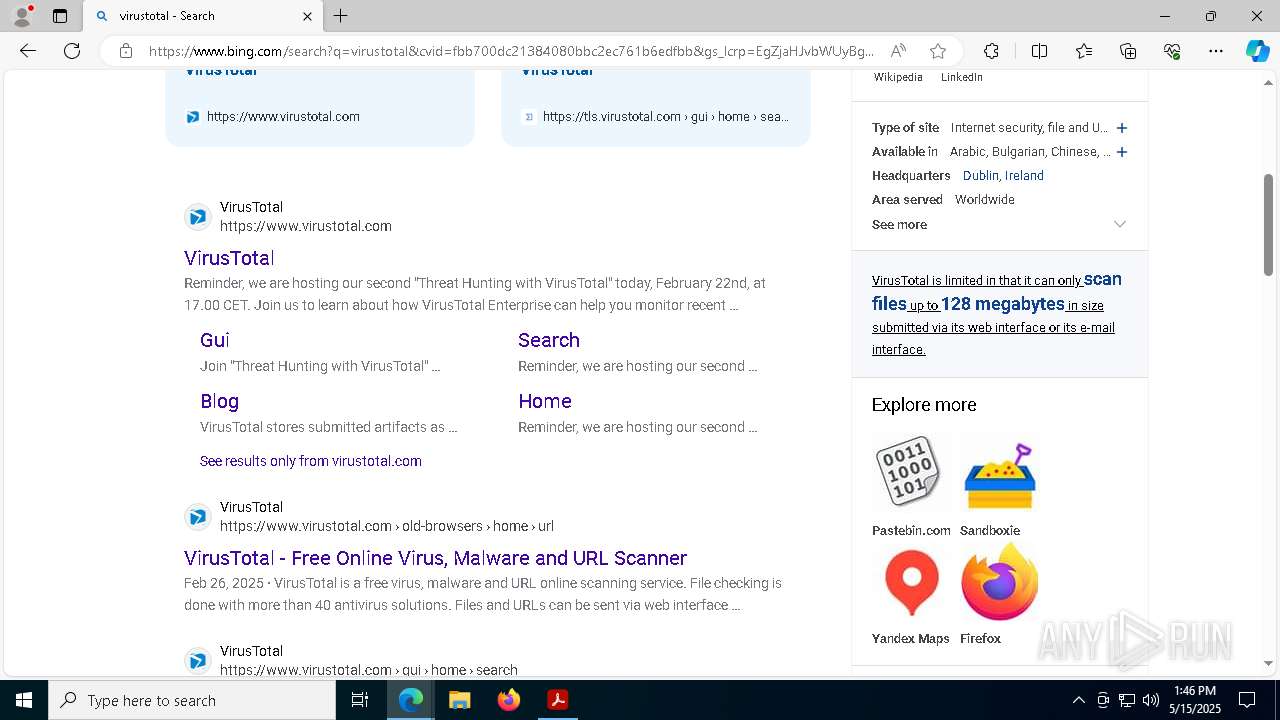This screenshot has width=1280, height=720.
Task: Toggle the Split screen icon
Action: coord(1039,51)
